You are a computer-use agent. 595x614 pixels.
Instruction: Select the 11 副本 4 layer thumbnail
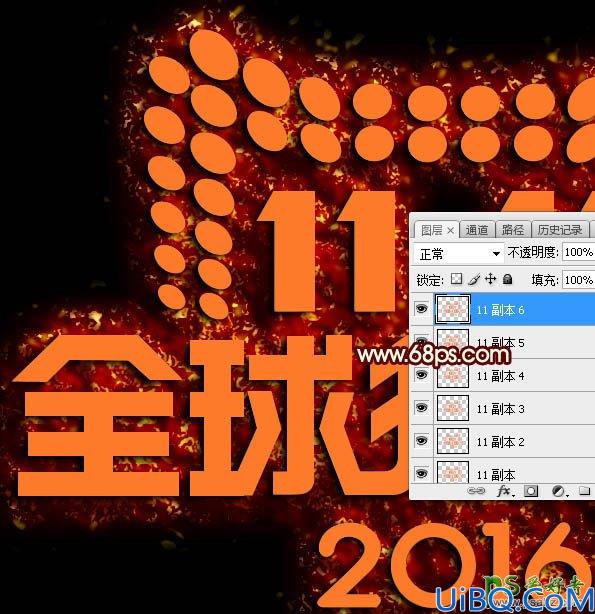(x=453, y=375)
